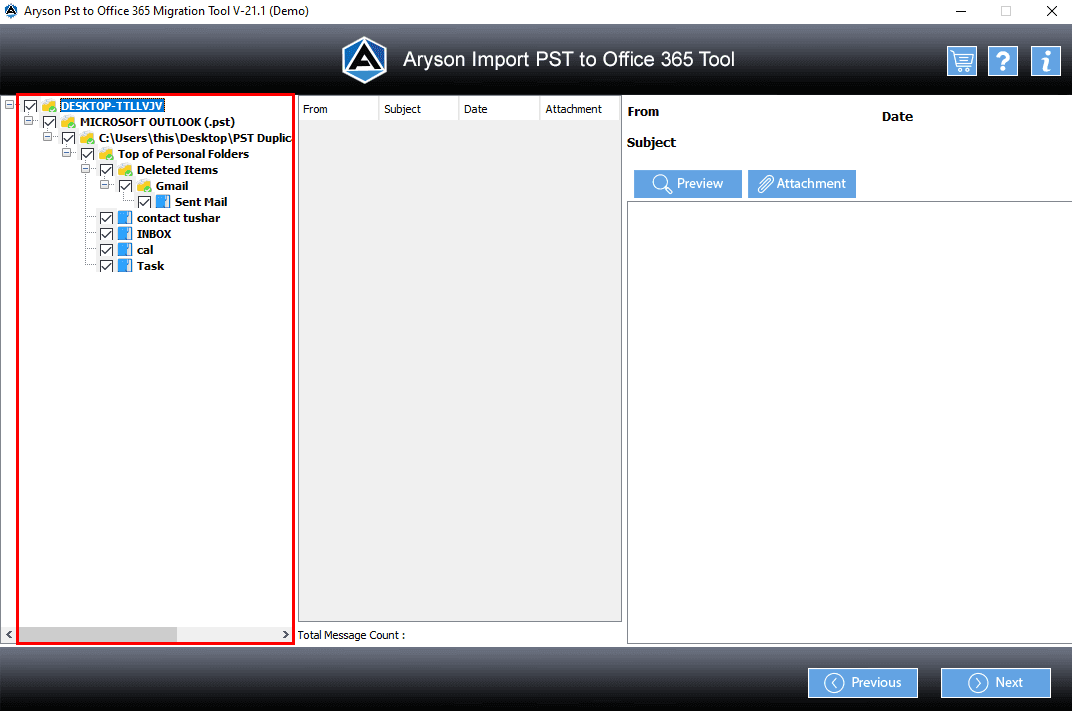Click DESKTOP-TTLLVJV folder icon
The height and width of the screenshot is (711, 1072).
tap(49, 106)
